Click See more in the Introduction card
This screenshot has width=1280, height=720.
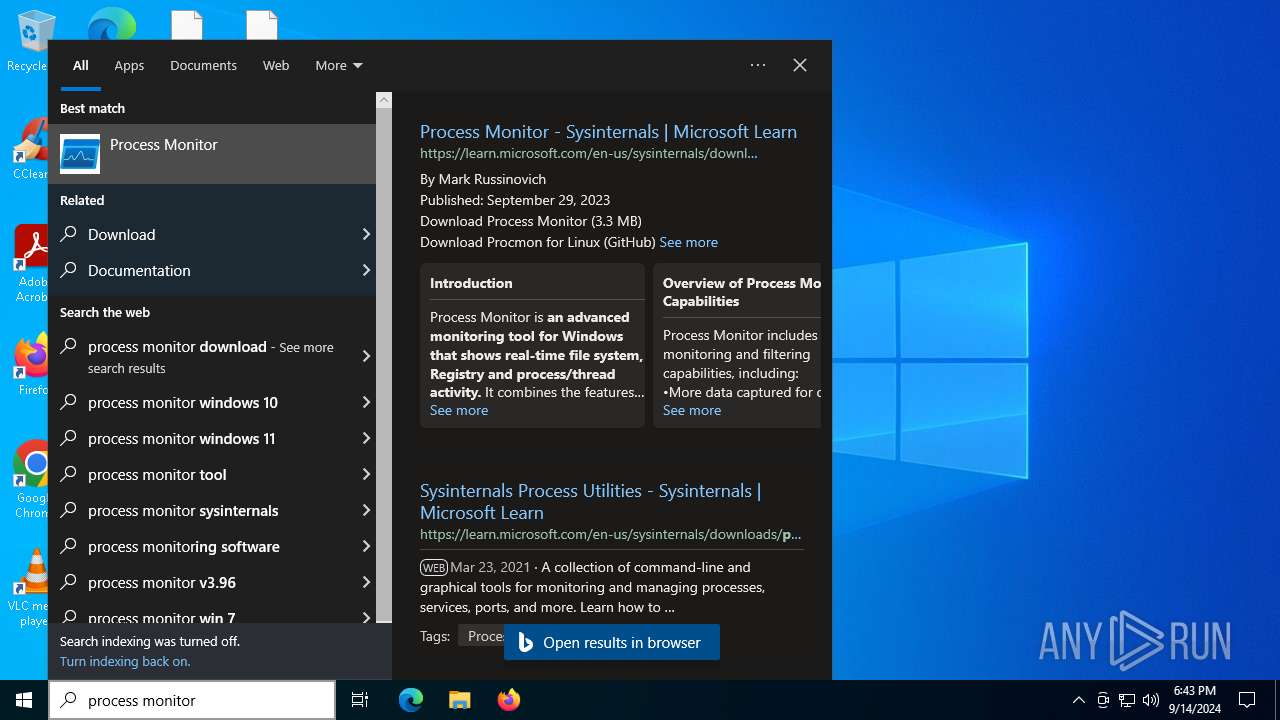click(x=459, y=410)
